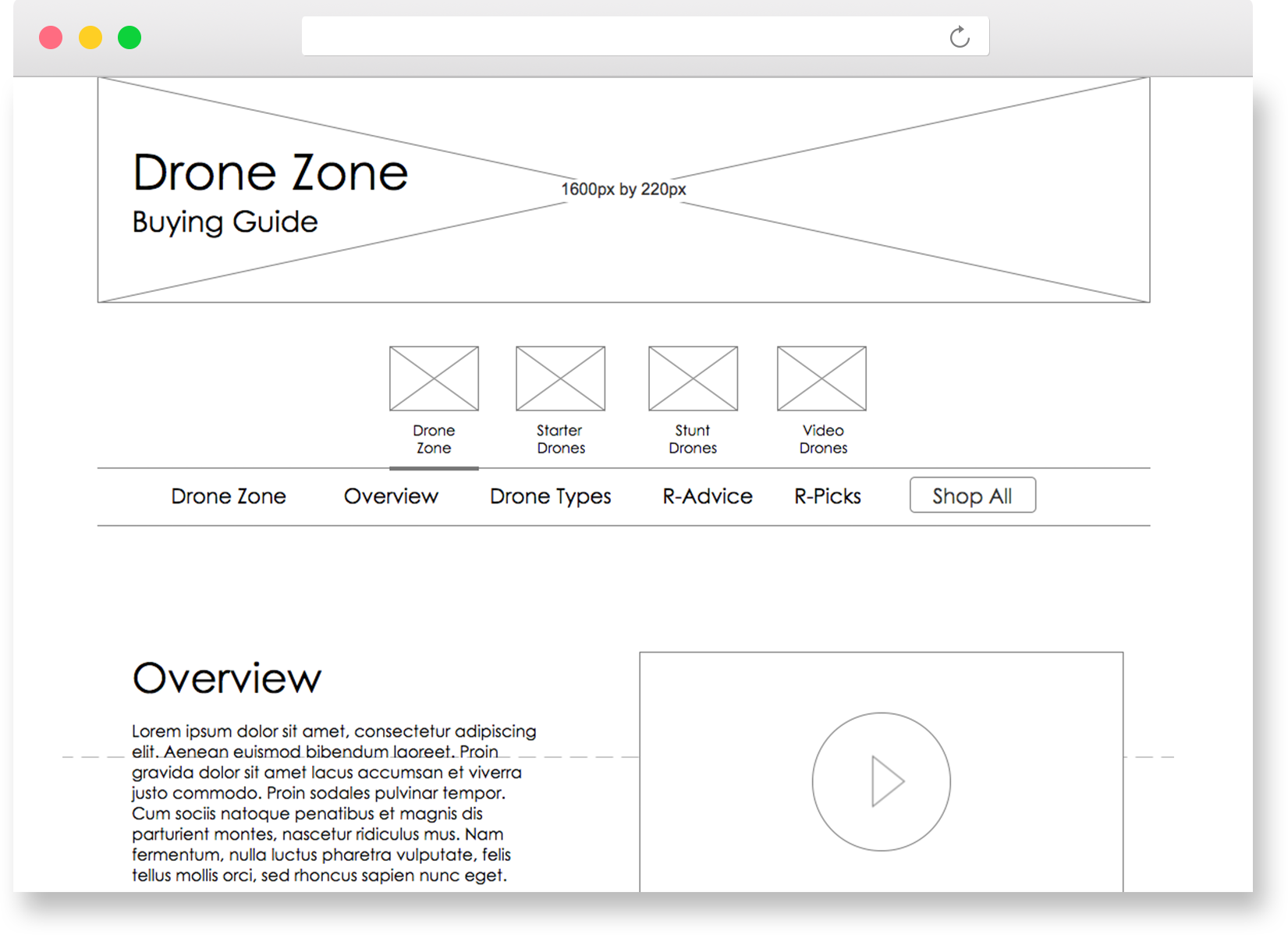Play the Overview video

882,781
